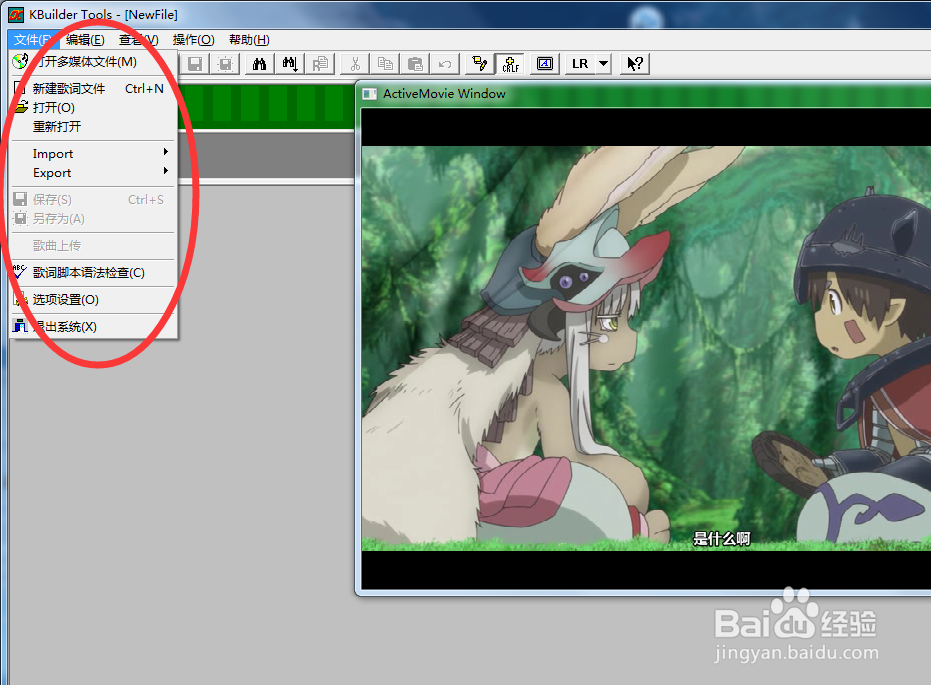Choose 退出系统(X) to exit
Image resolution: width=931 pixels, height=685 pixels.
tap(93, 326)
